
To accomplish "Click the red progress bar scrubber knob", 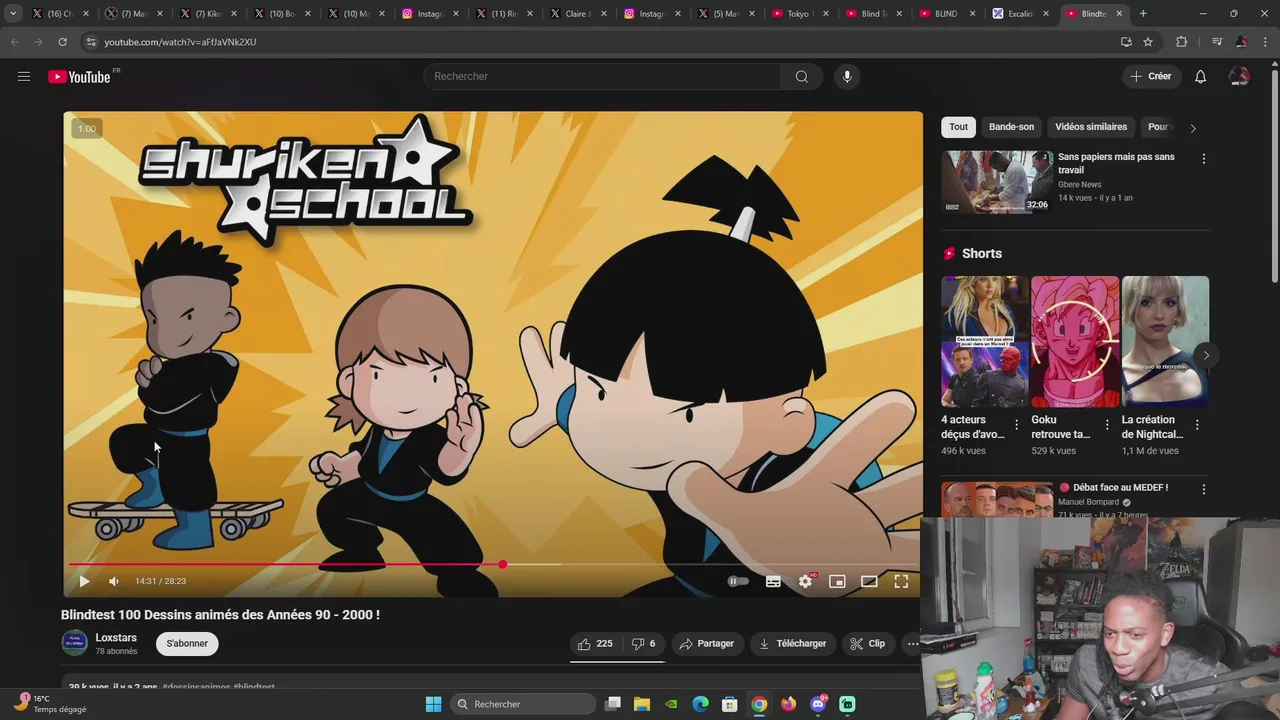I will click(x=502, y=565).
